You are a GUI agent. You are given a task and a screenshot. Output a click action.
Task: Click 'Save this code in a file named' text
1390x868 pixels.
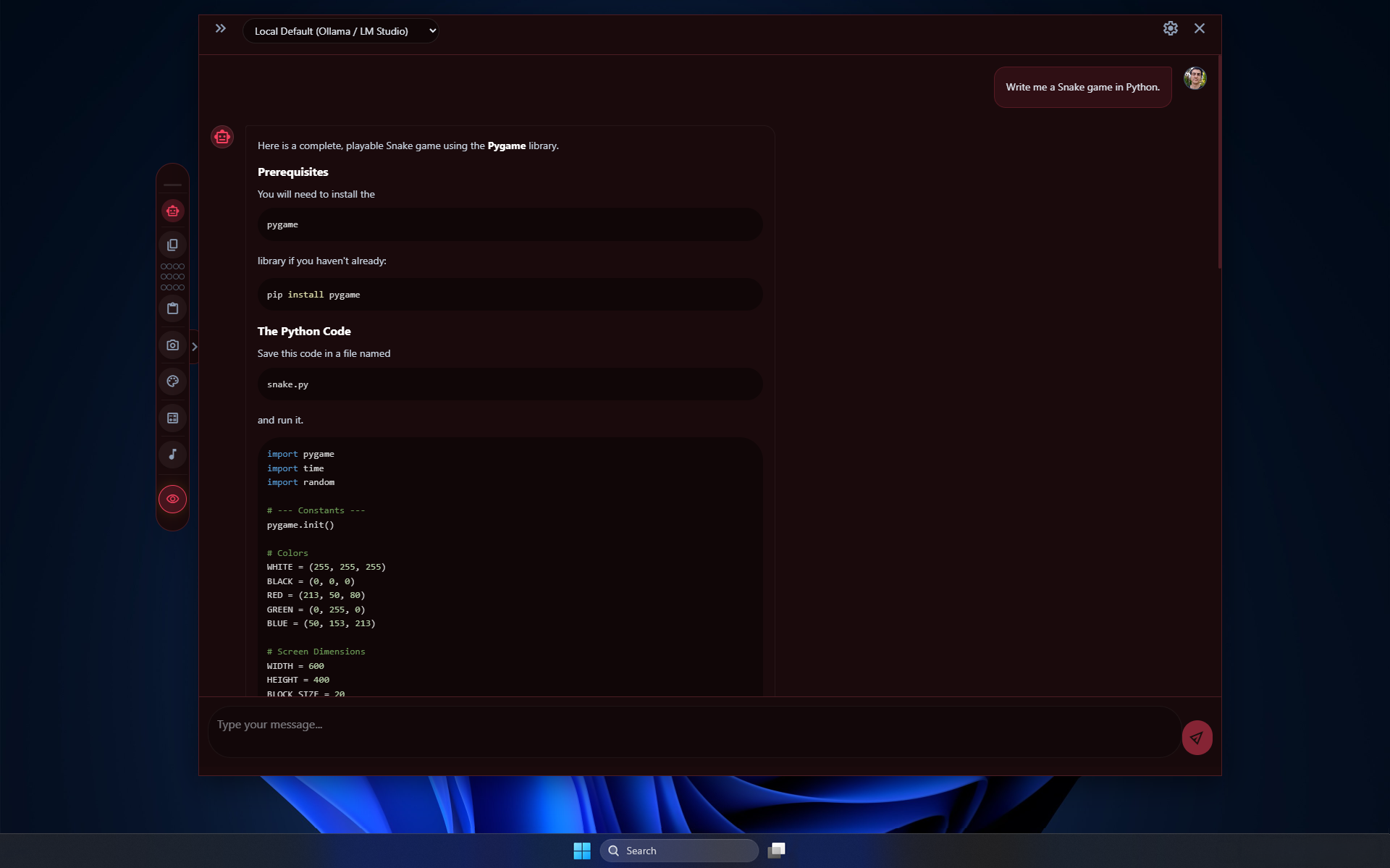[x=324, y=353]
